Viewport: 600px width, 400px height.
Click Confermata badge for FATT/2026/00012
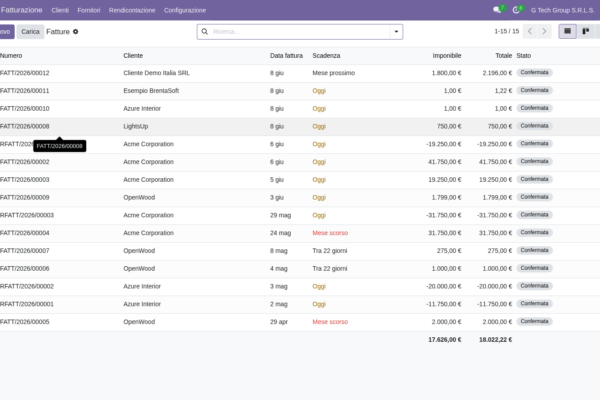point(534,73)
